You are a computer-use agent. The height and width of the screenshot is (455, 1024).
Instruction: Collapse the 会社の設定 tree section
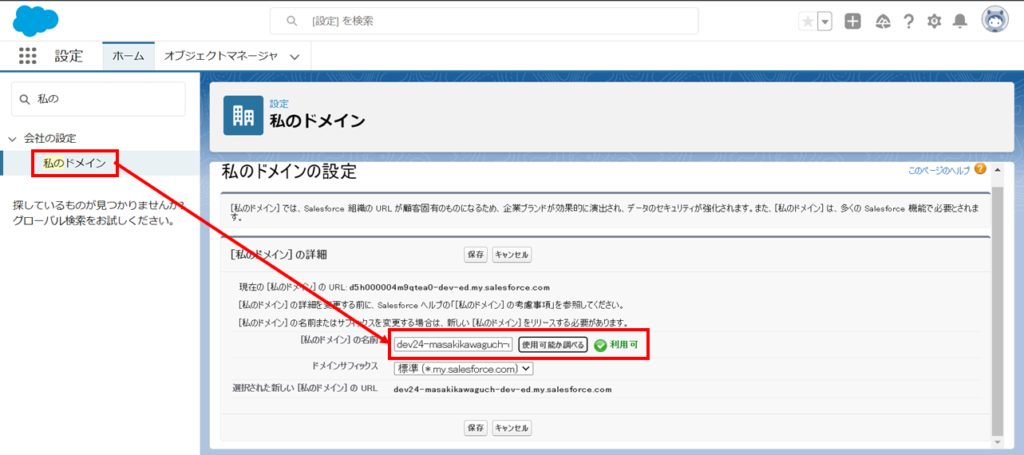[x=12, y=138]
